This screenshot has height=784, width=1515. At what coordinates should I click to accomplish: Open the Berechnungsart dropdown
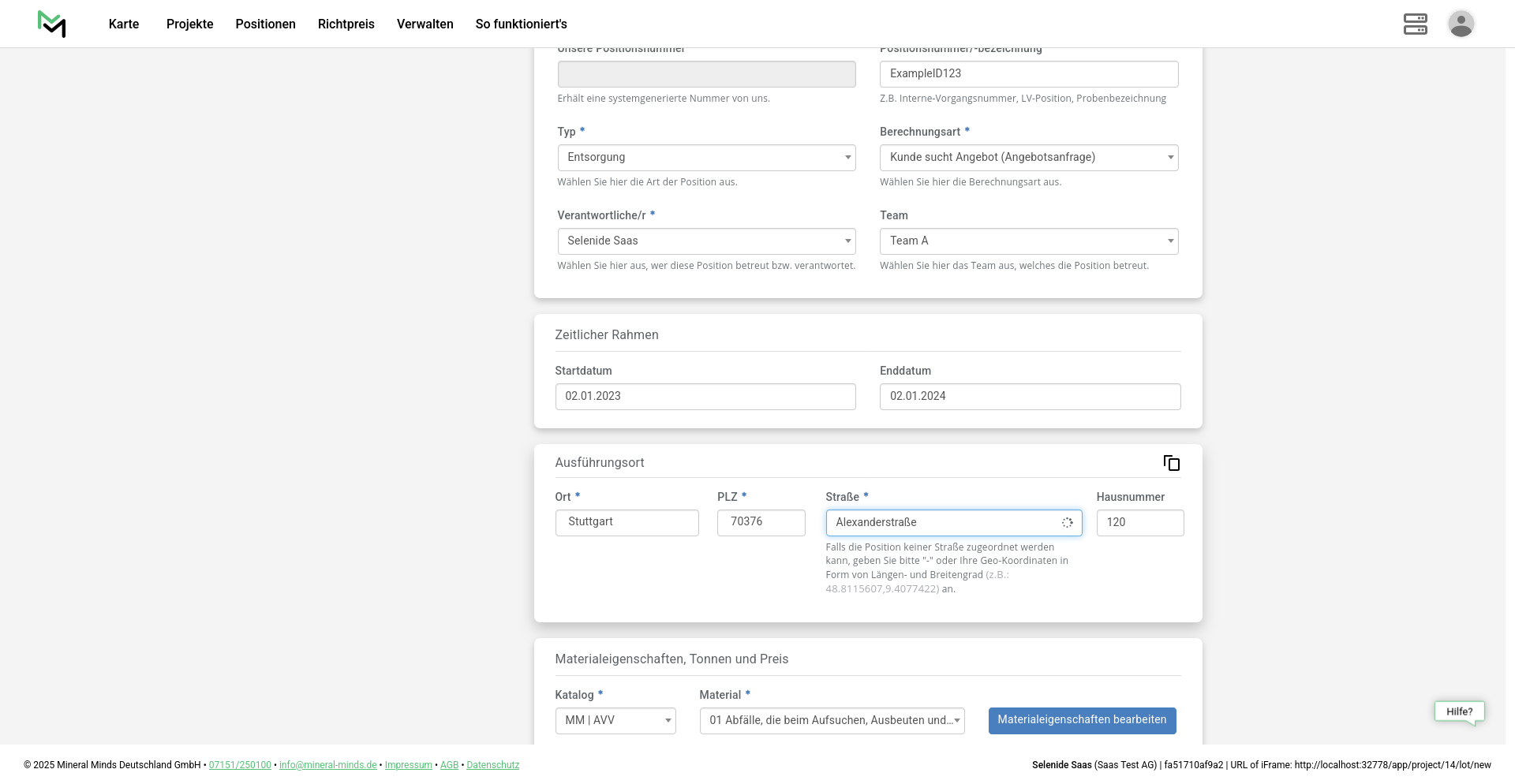click(x=1028, y=158)
